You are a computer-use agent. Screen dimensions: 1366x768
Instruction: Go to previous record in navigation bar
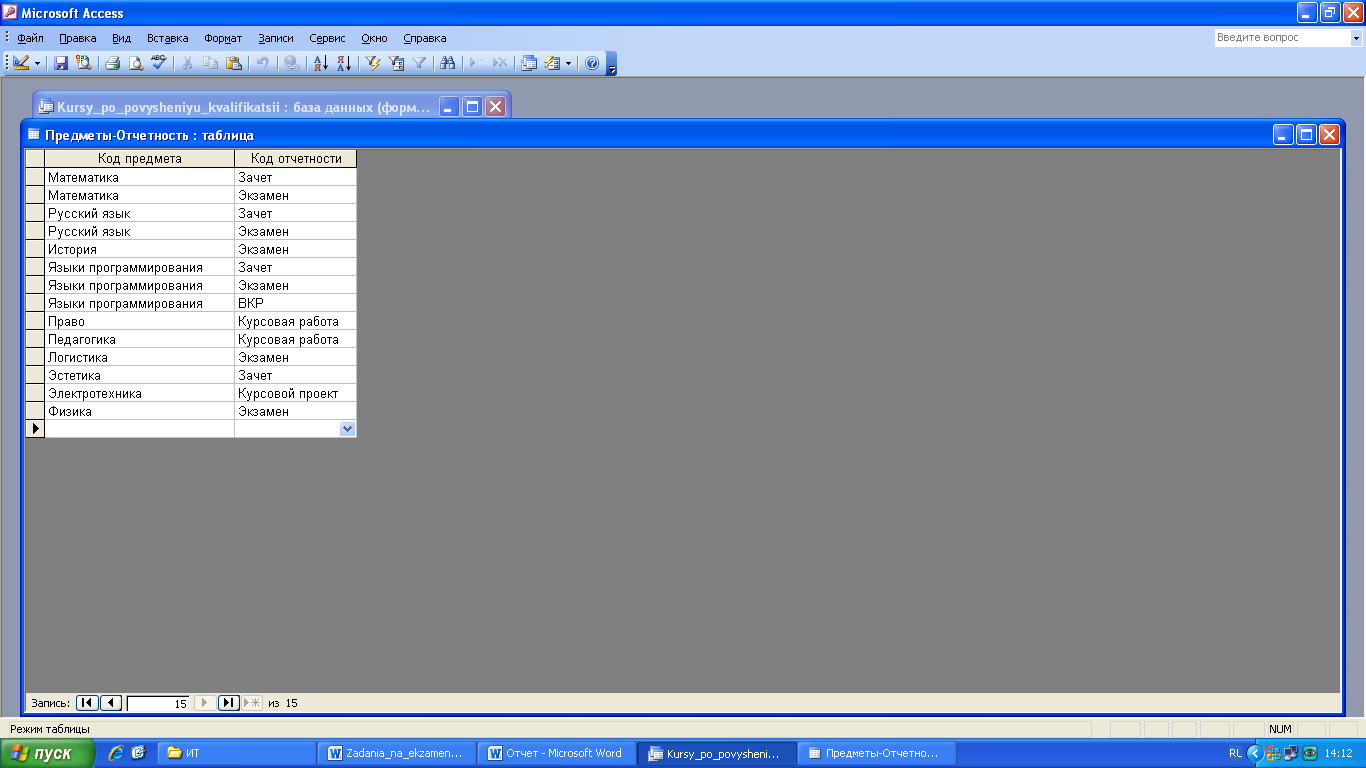click(111, 703)
